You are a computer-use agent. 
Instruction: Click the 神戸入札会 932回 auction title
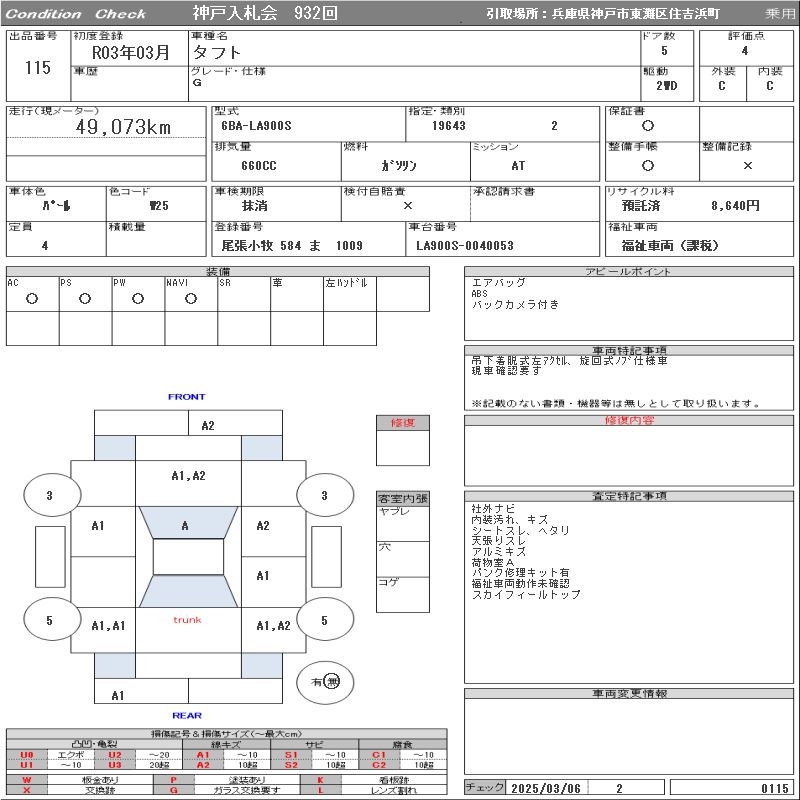pos(265,13)
